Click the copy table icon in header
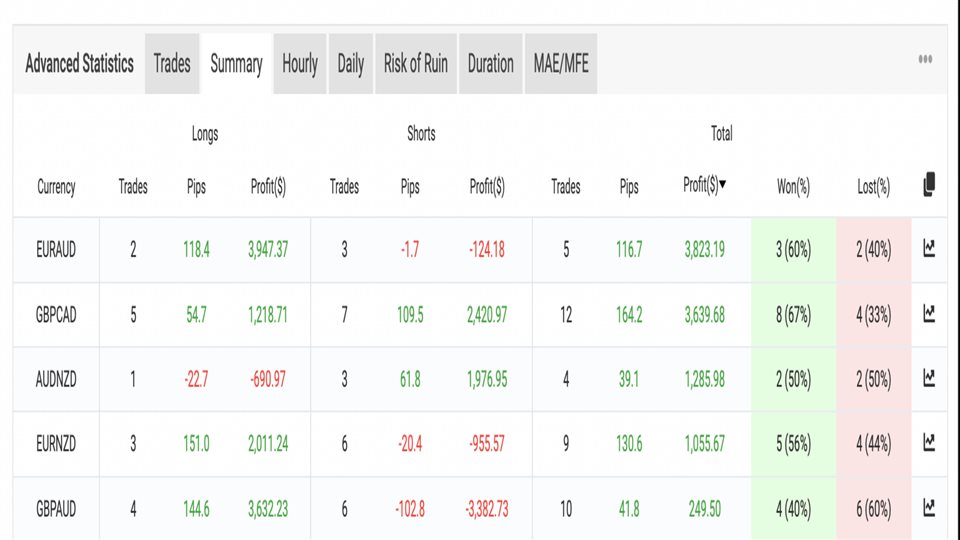Viewport: 960px width, 540px height. 929,184
